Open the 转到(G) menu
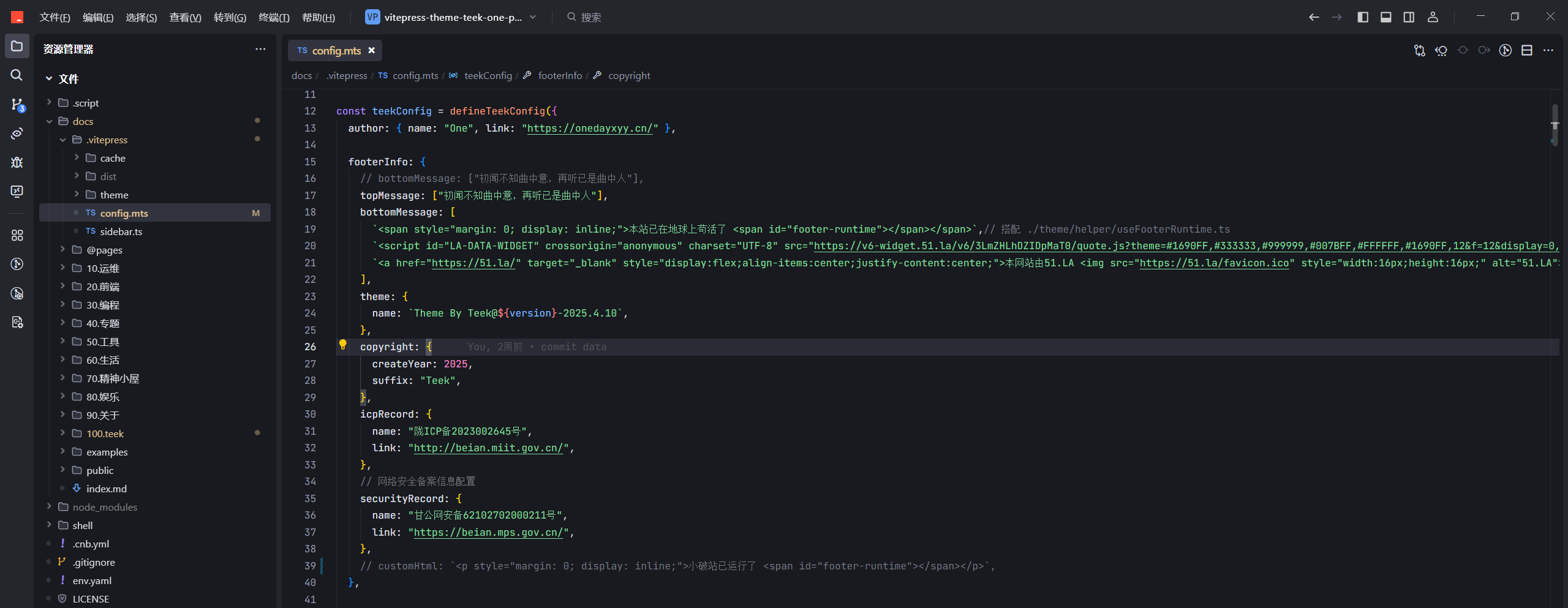 230,17
